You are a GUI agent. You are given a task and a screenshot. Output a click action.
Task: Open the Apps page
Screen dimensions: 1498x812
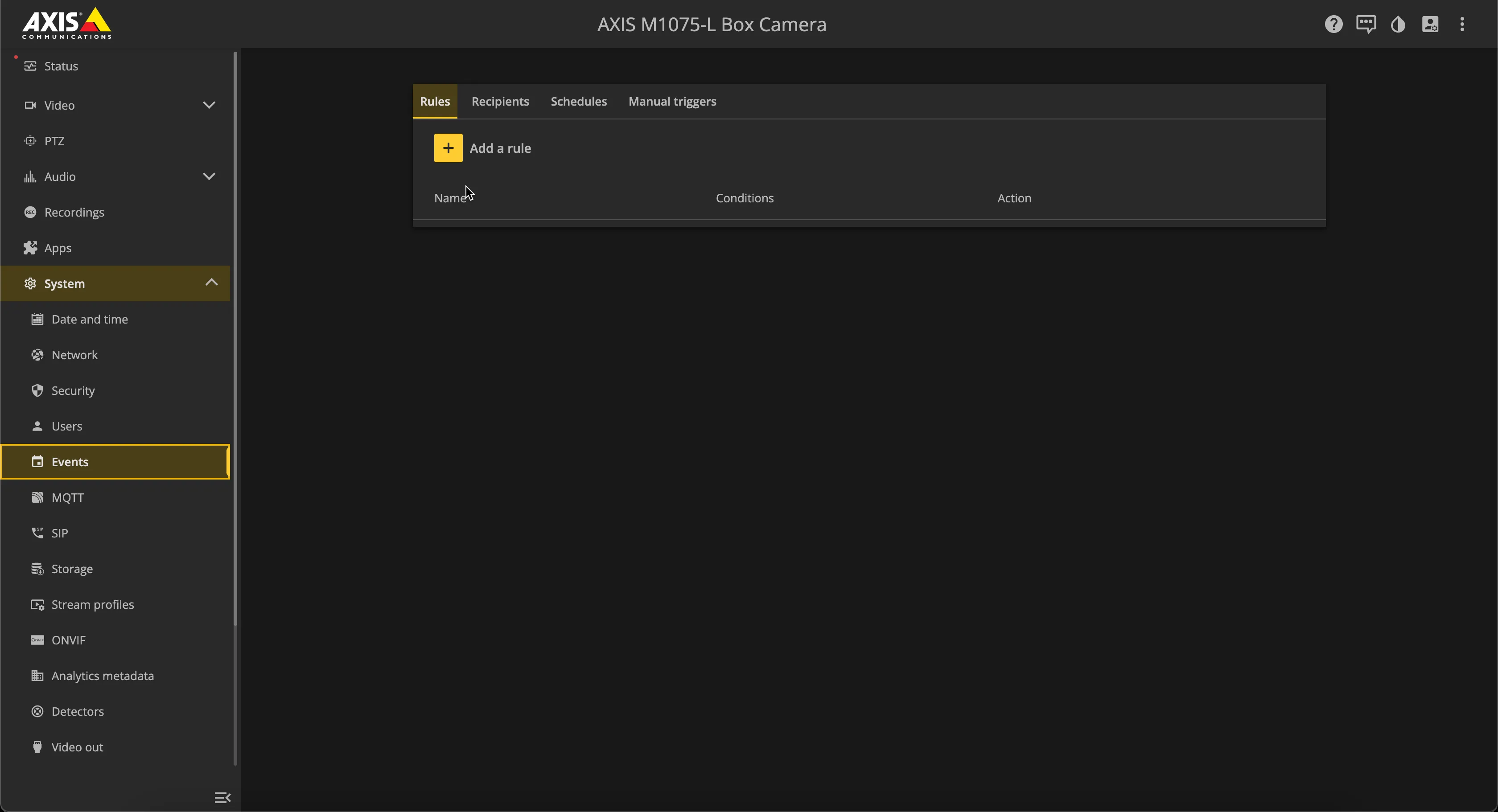tap(115, 248)
